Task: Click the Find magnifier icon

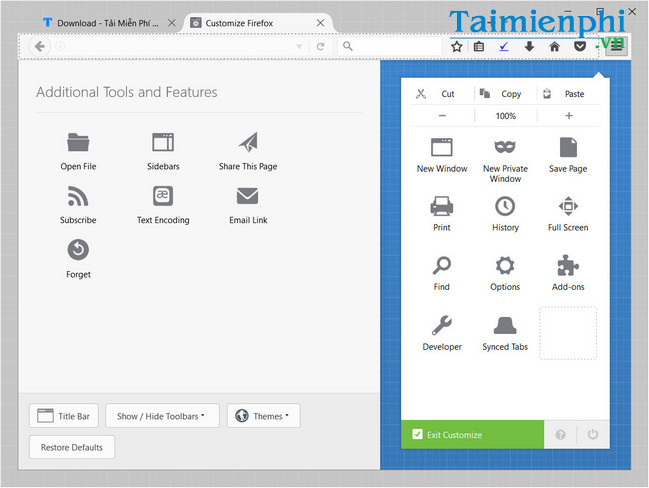Action: coord(442,266)
